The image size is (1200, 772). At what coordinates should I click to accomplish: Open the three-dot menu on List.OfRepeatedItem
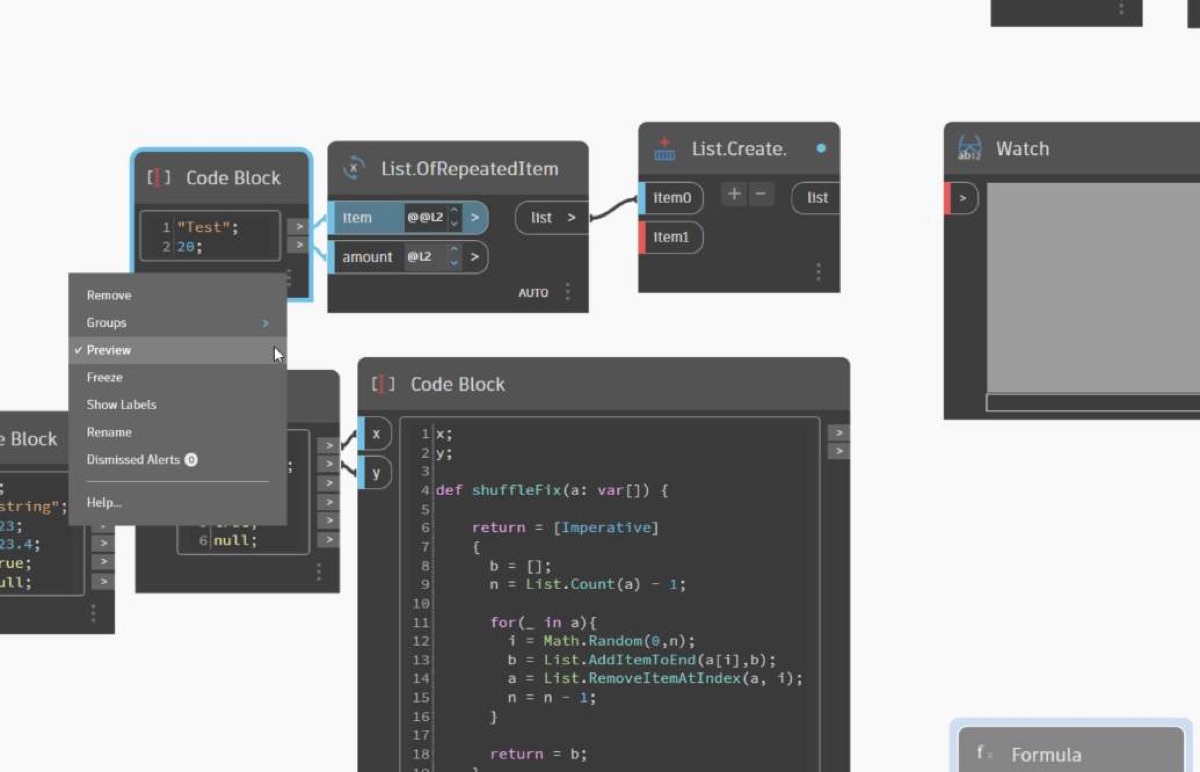click(x=568, y=292)
